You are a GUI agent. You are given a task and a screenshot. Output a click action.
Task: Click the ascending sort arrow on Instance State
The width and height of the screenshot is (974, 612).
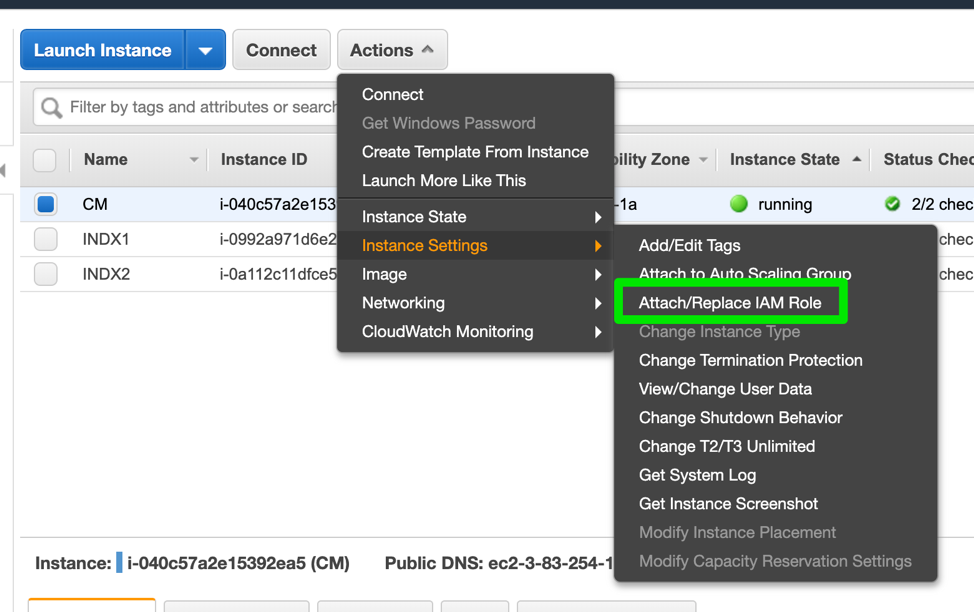pyautogui.click(x=854, y=159)
